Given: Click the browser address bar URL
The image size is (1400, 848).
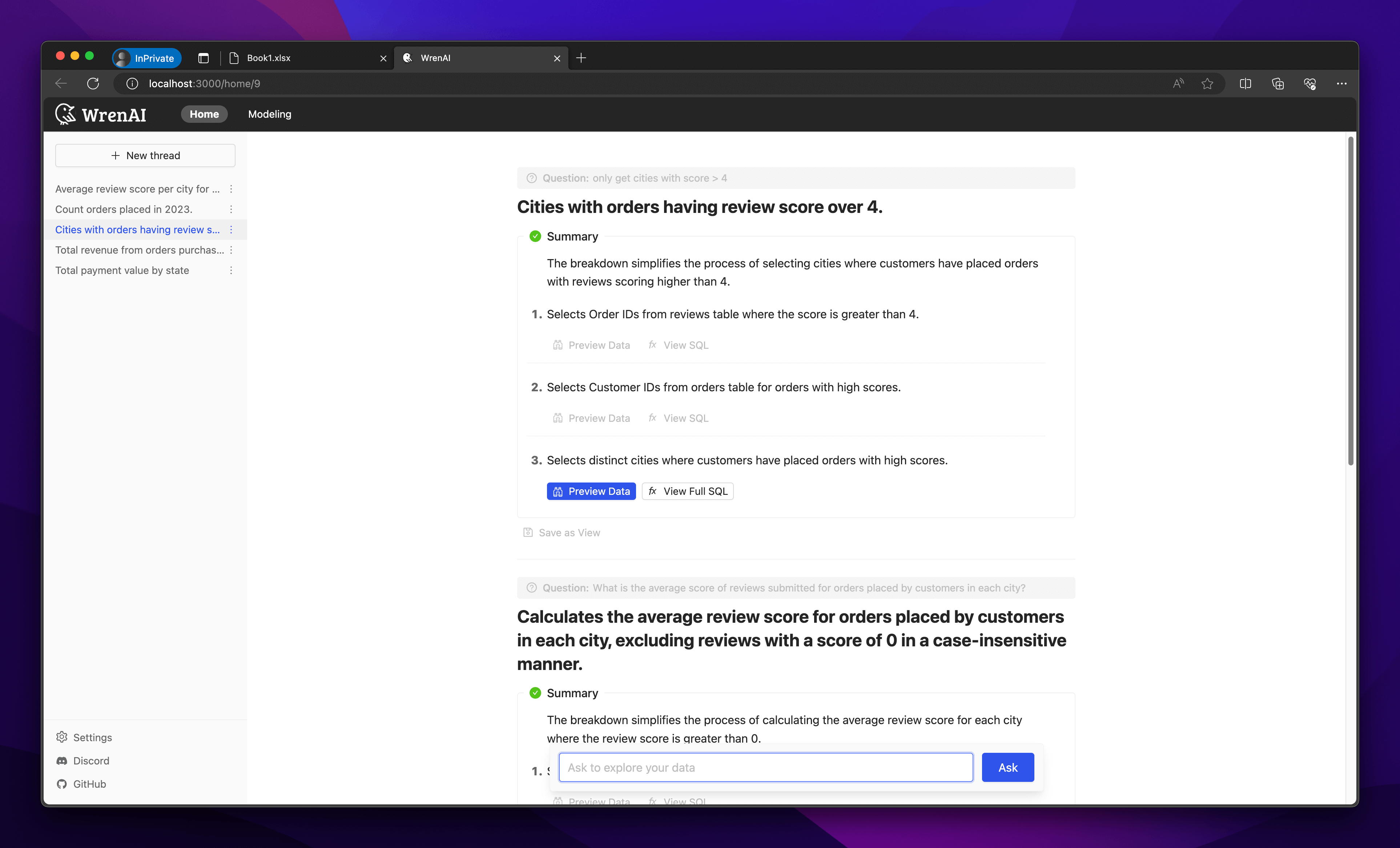Looking at the screenshot, I should pos(205,84).
